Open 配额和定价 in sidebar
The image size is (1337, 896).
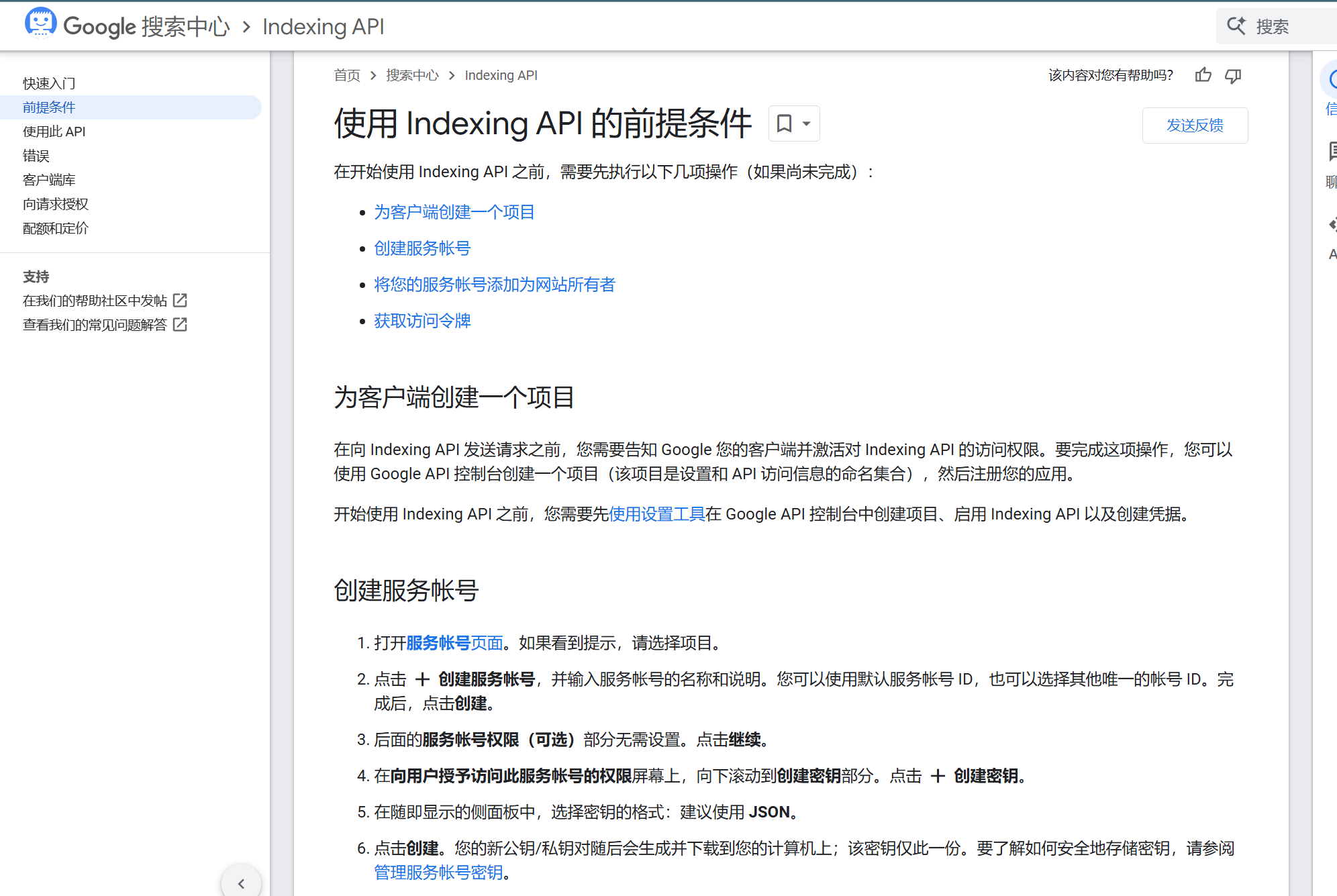click(x=56, y=228)
